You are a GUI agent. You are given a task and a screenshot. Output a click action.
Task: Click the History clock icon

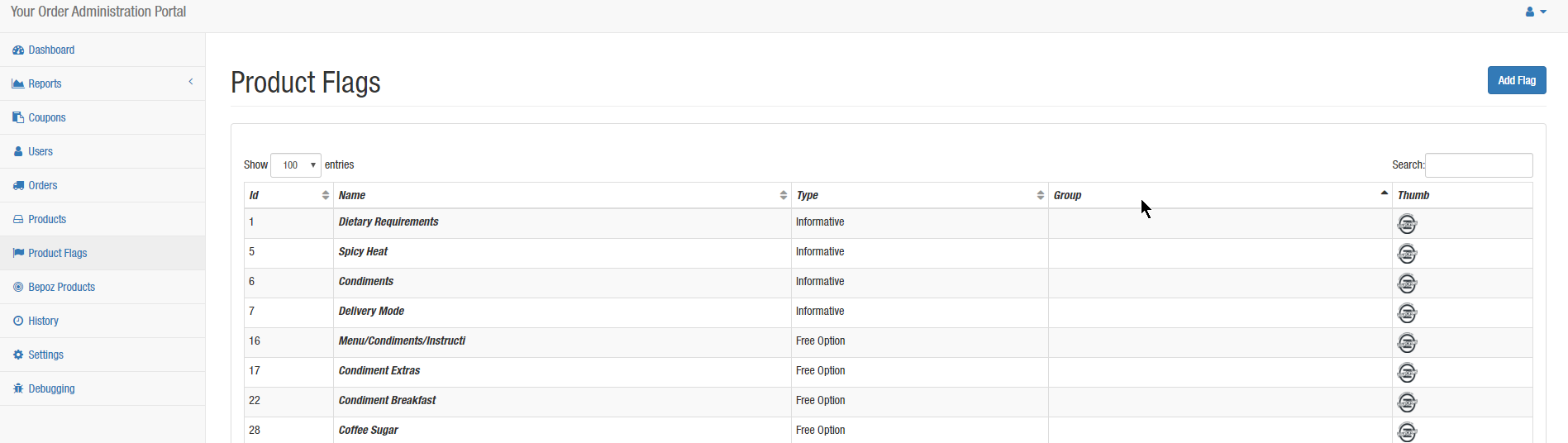coord(18,321)
